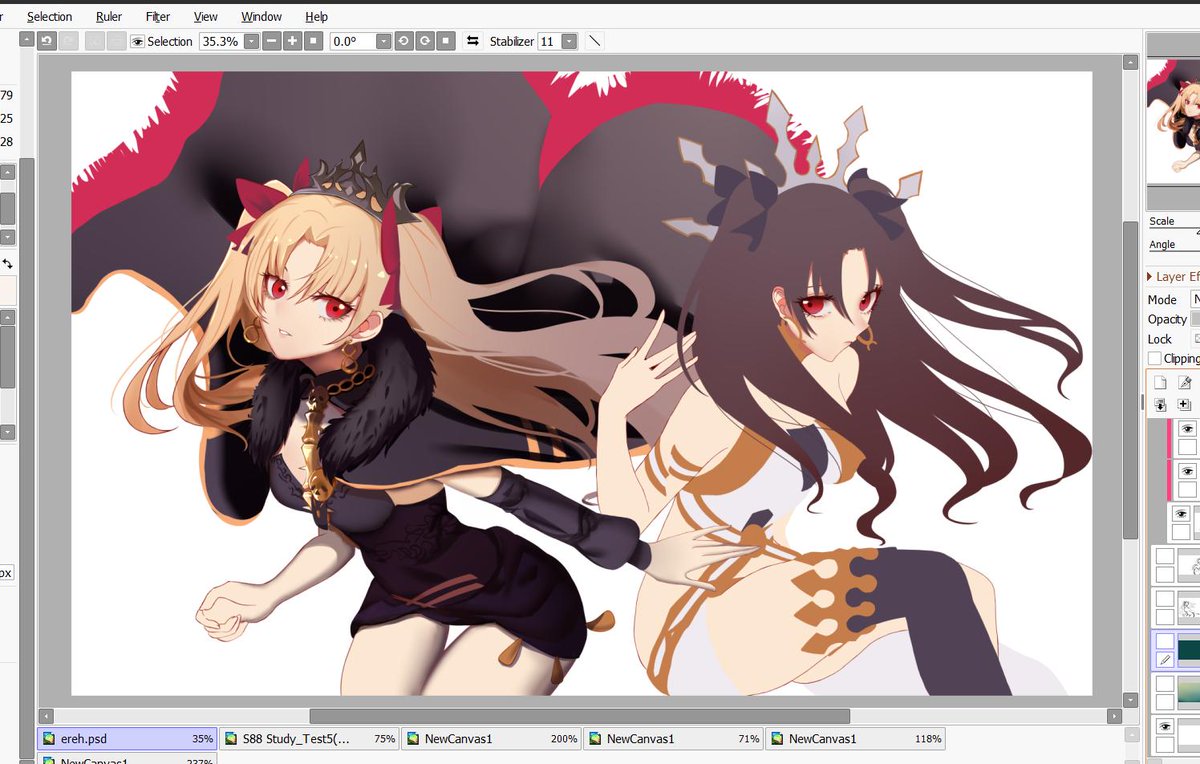Image resolution: width=1200 pixels, height=764 pixels.
Task: Click the swap colors arrows icon on left panel
Action: click(7, 263)
